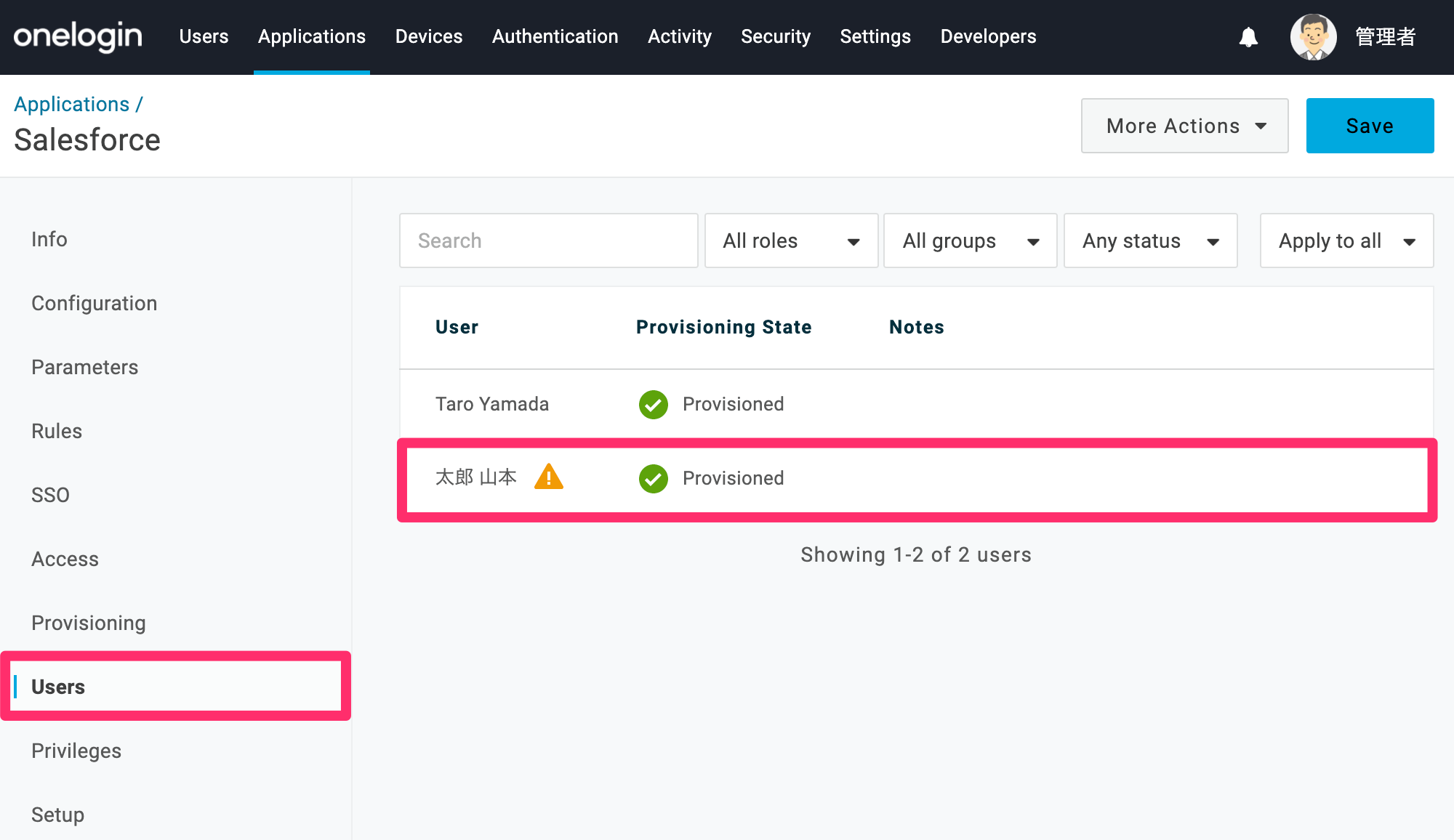Image resolution: width=1454 pixels, height=840 pixels.
Task: Click the admin user avatar
Action: click(x=1313, y=37)
